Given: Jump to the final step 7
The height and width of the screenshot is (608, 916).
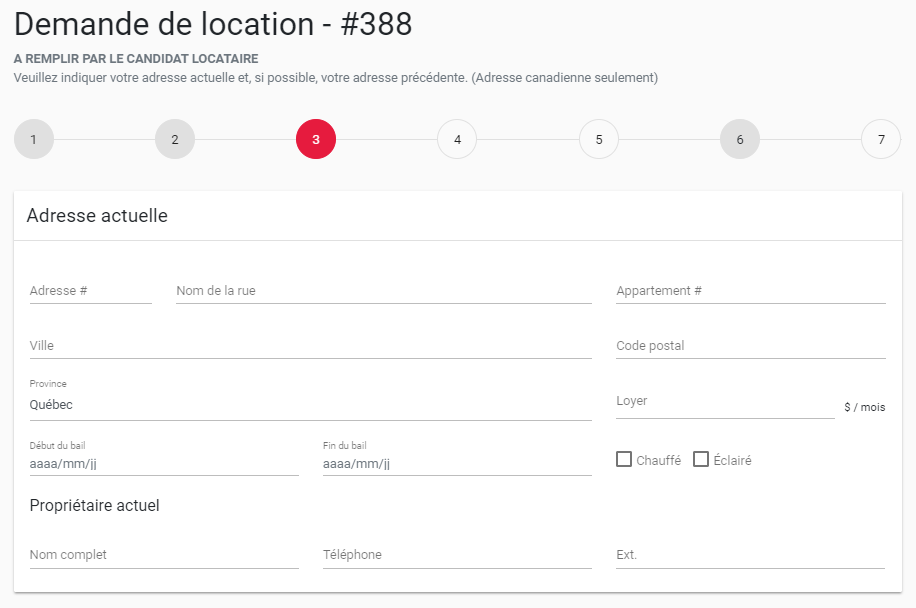Looking at the screenshot, I should (880, 139).
